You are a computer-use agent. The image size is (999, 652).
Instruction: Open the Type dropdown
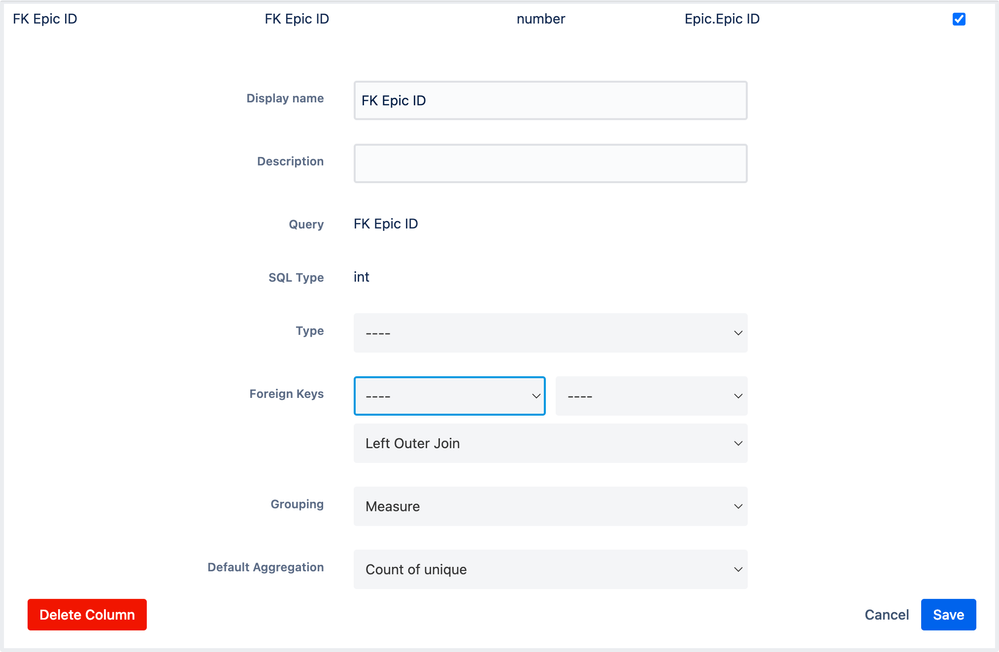(x=550, y=333)
